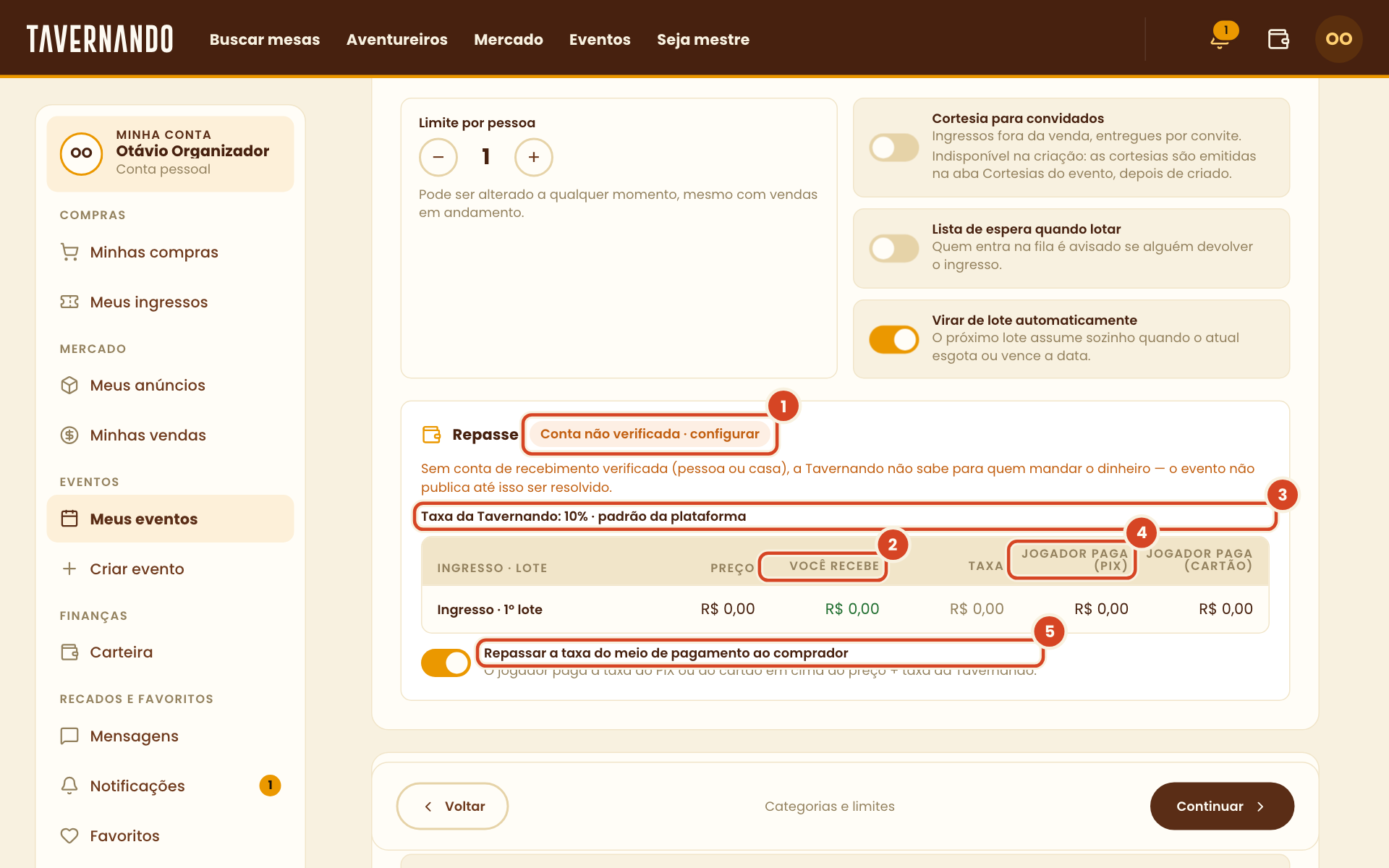
Task: Click the heart icon for Favoritos
Action: click(69, 835)
